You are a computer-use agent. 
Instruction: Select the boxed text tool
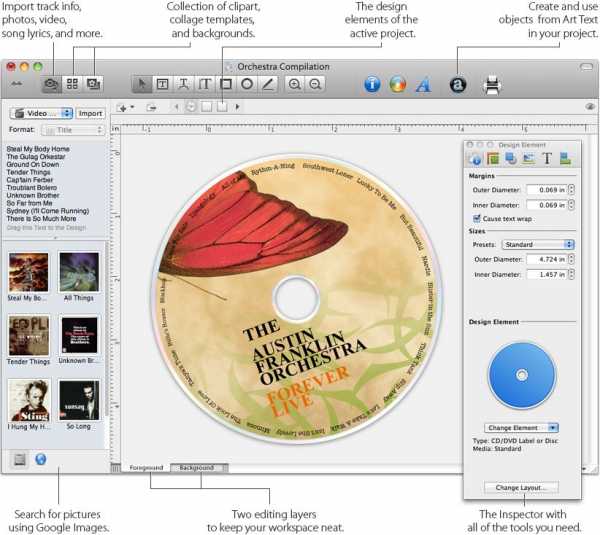(x=163, y=84)
